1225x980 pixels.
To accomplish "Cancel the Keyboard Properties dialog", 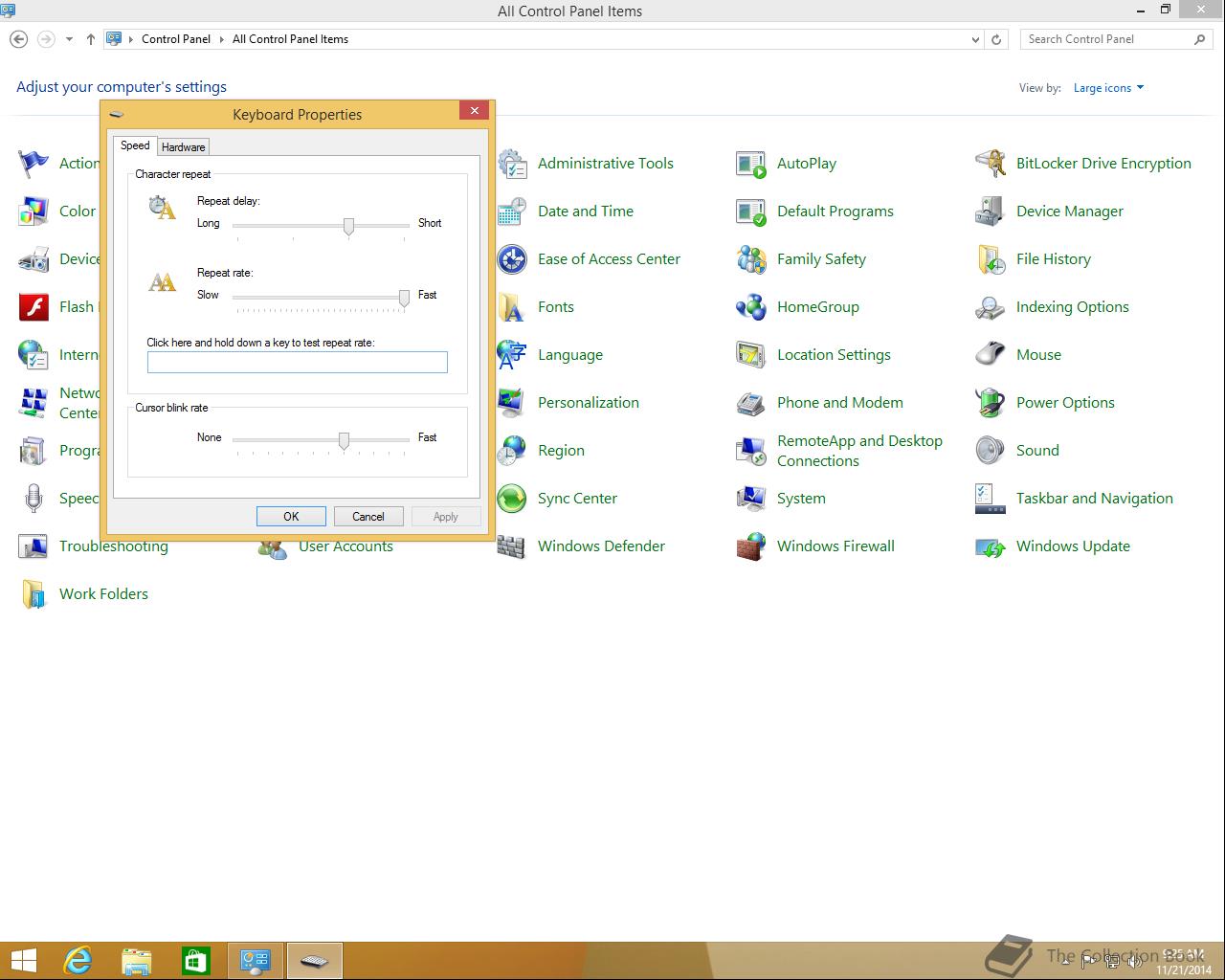I will (x=368, y=517).
